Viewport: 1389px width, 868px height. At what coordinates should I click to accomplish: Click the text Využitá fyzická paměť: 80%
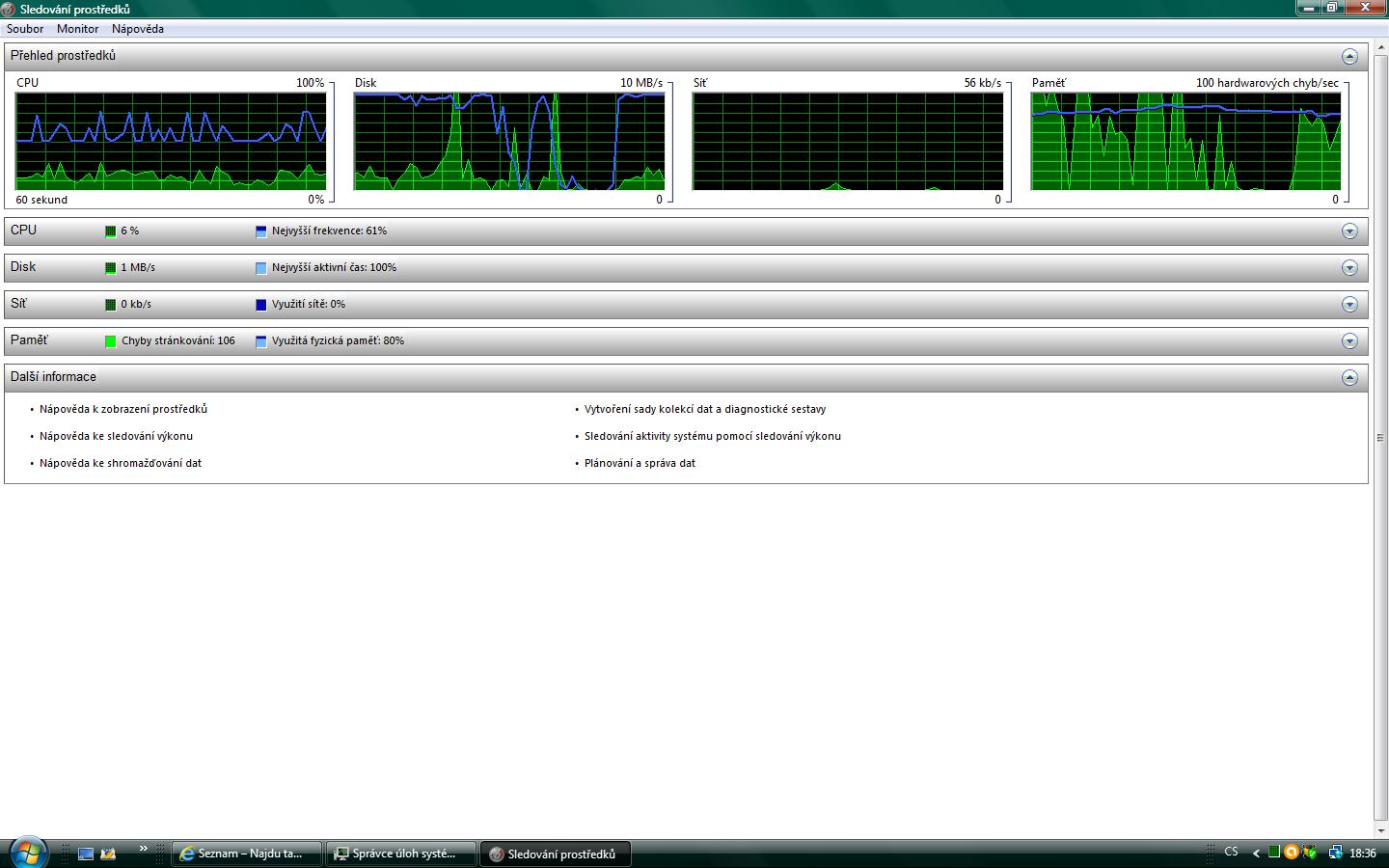(338, 341)
